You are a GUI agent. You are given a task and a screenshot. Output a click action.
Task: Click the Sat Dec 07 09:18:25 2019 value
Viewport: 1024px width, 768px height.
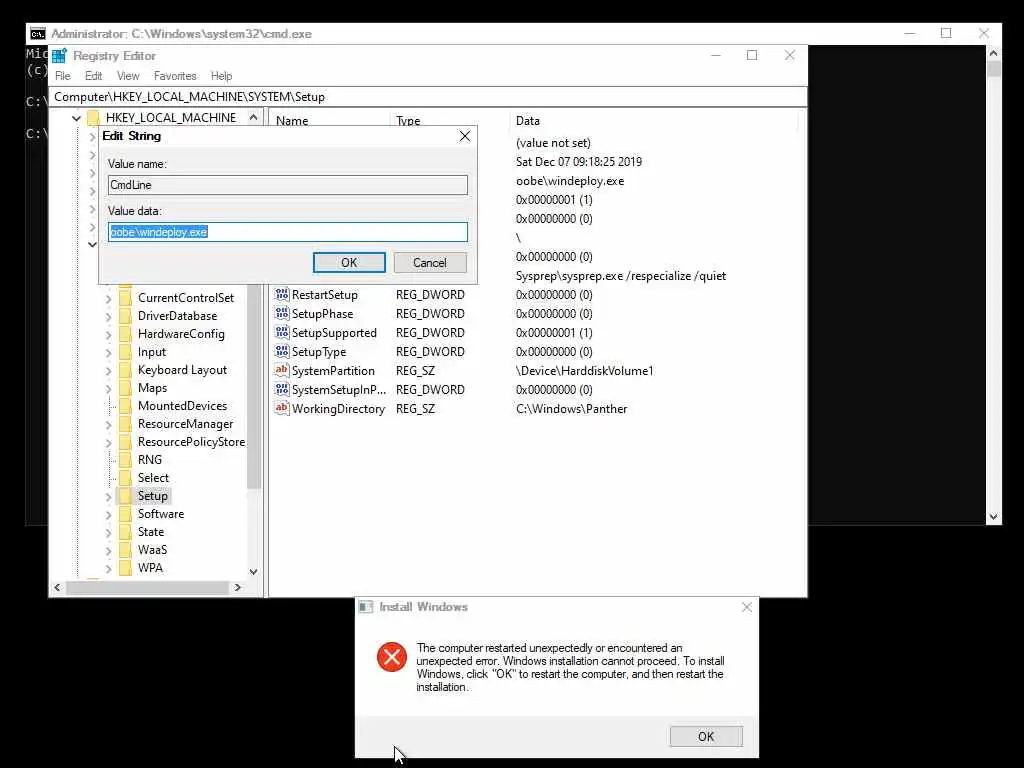[x=579, y=162]
